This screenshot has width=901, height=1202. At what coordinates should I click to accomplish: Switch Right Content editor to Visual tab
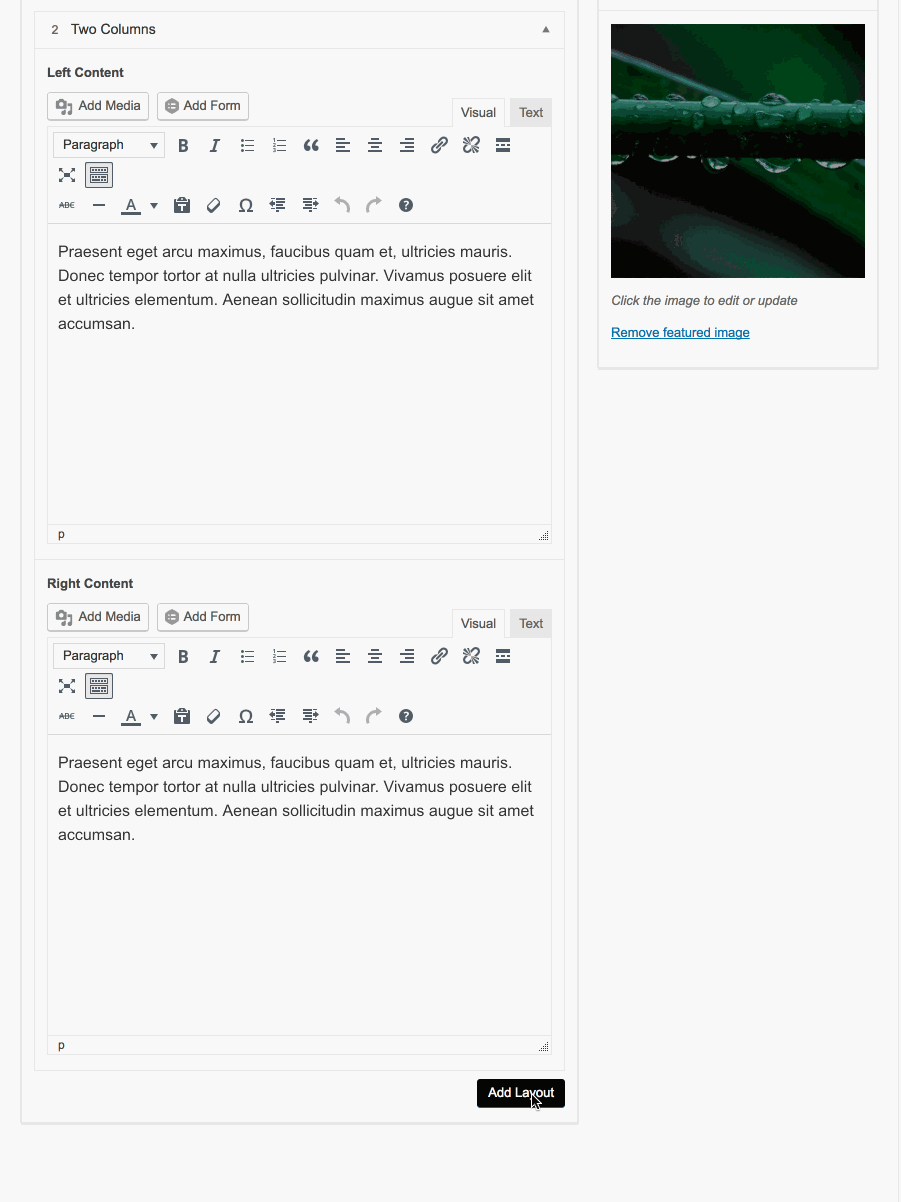pos(478,624)
